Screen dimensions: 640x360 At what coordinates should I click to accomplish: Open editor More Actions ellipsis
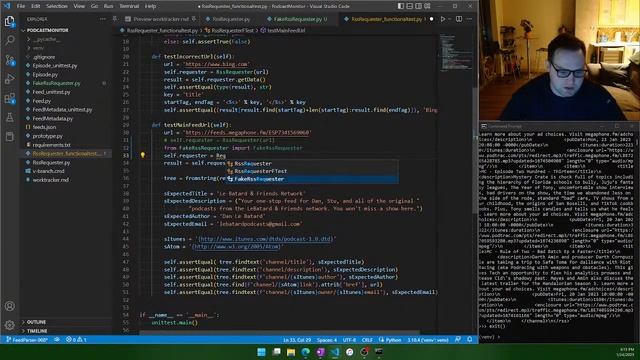469,19
